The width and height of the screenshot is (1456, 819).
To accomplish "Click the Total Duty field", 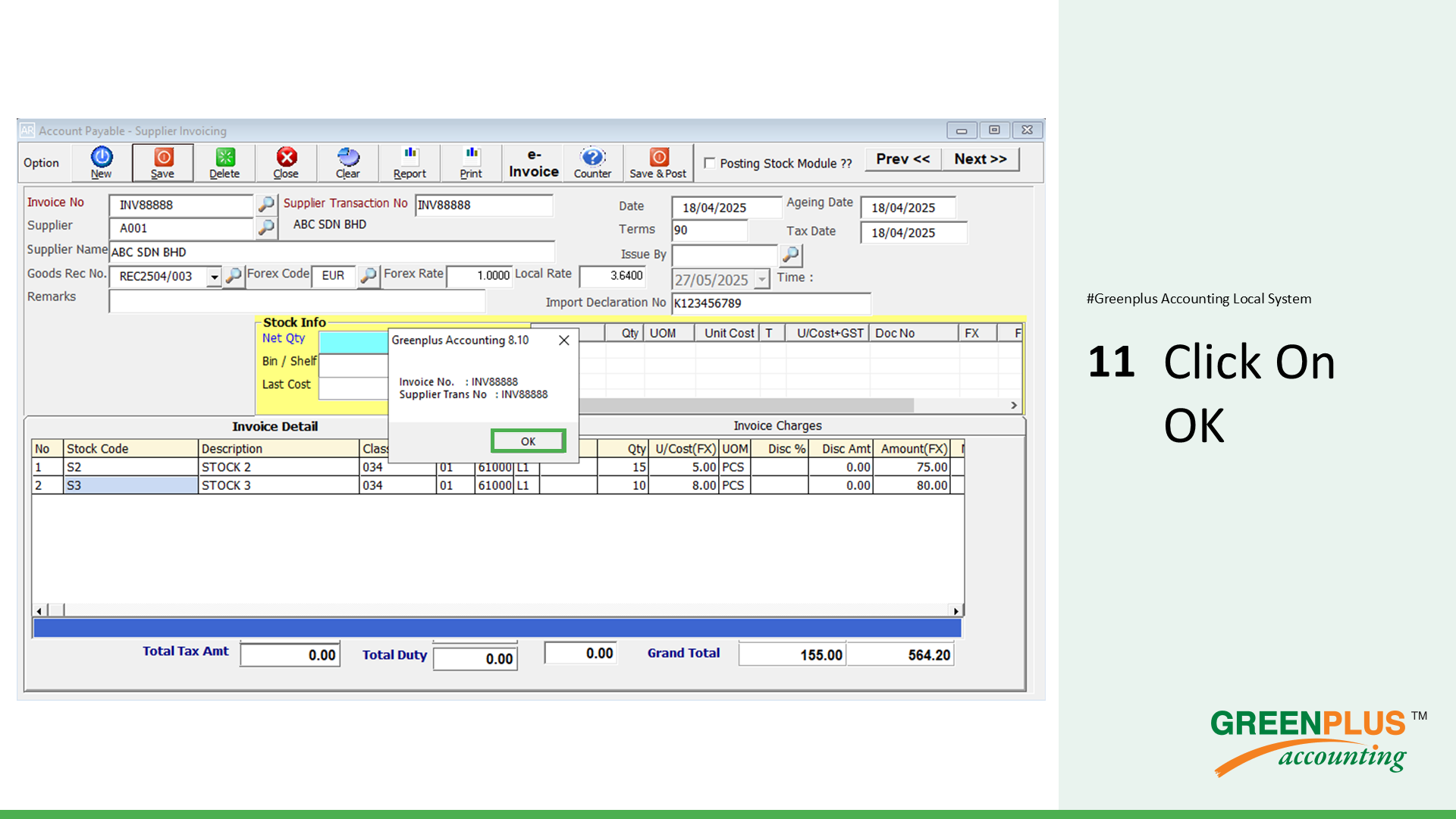I will [x=475, y=658].
